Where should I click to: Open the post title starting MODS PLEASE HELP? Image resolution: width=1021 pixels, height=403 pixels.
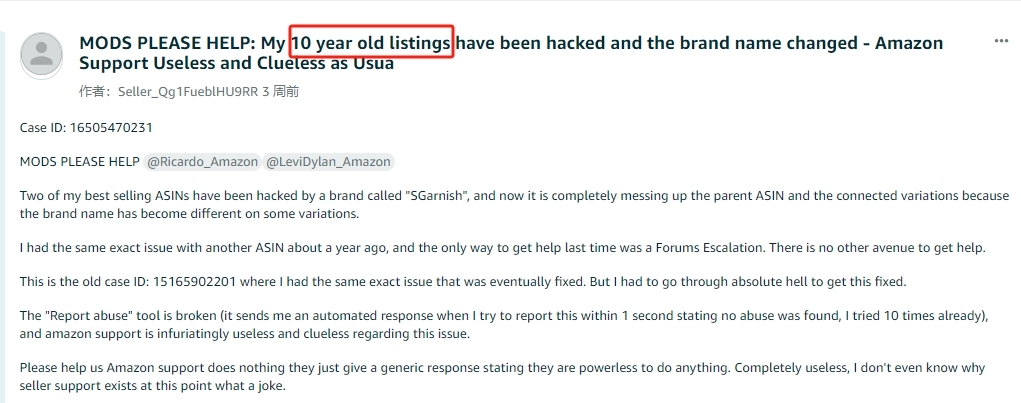[x=511, y=53]
